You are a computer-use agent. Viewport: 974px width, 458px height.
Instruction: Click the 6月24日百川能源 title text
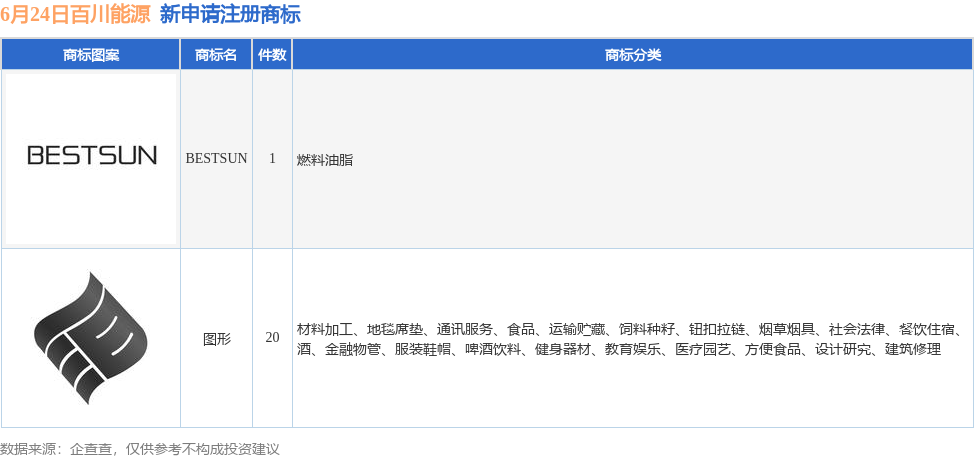(x=76, y=15)
